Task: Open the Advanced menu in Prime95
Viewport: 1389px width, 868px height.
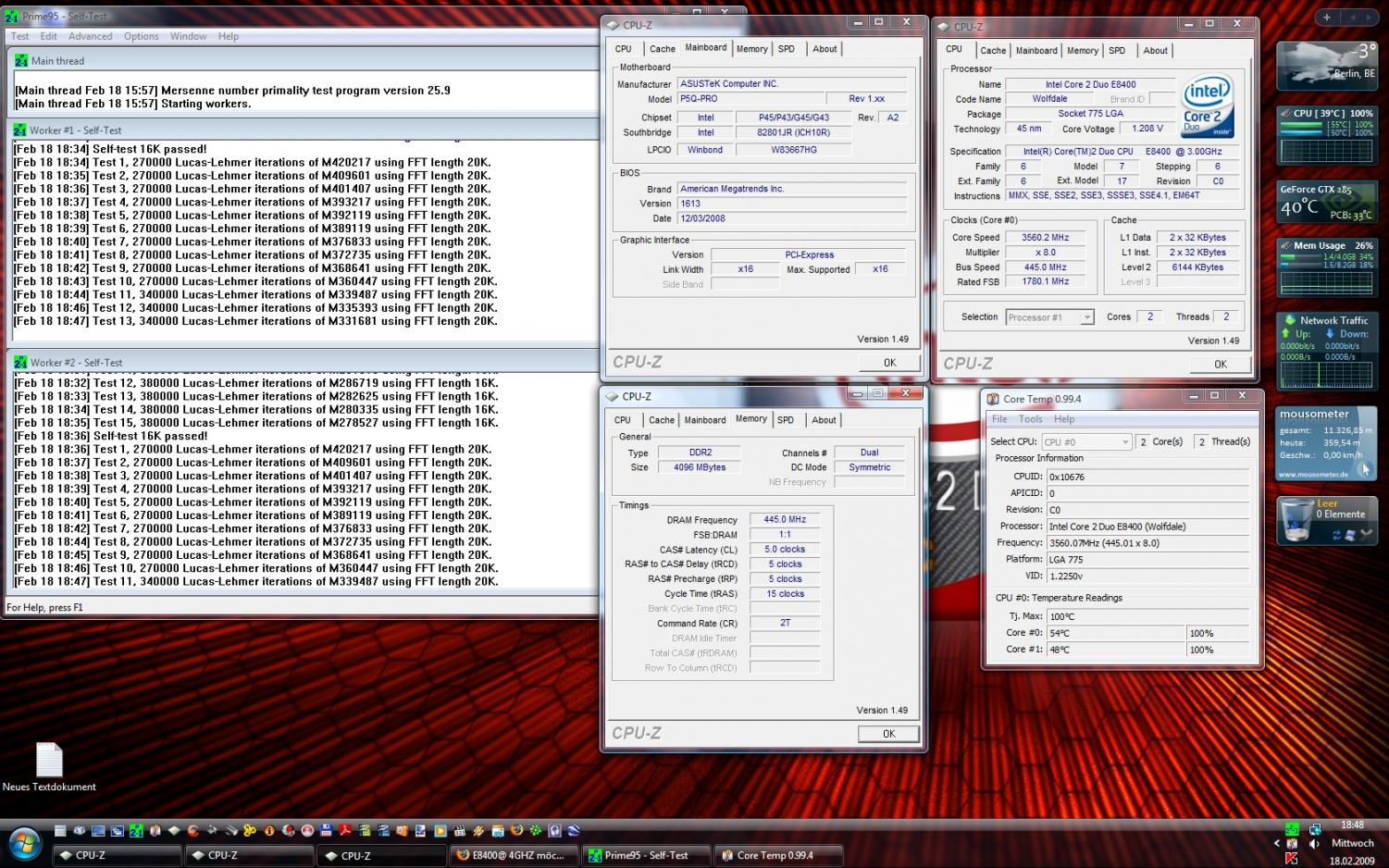Action: click(90, 36)
